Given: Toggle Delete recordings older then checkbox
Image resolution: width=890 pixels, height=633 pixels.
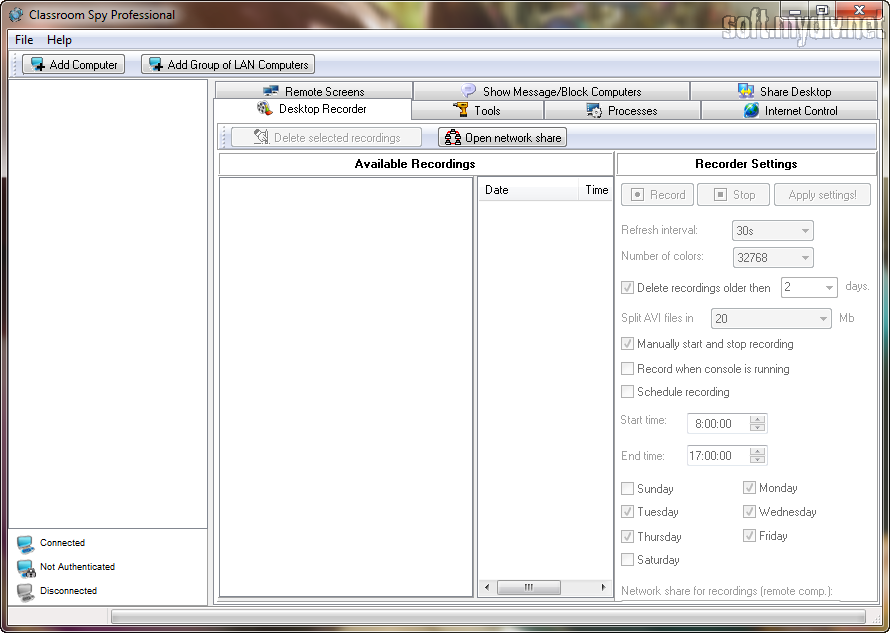Looking at the screenshot, I should point(627,287).
